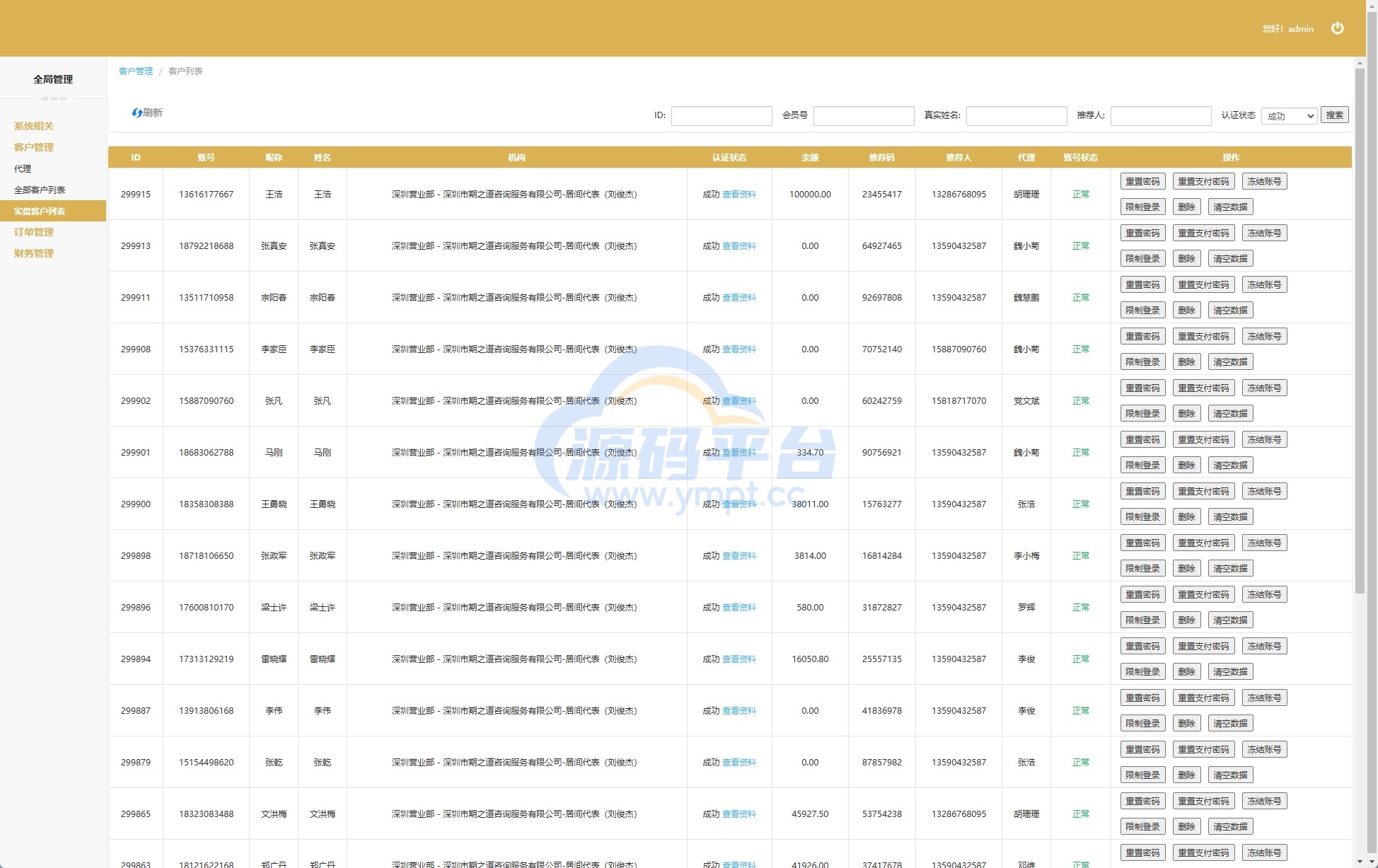This screenshot has height=868, width=1378.
Task: Click 重置密码 for ID 299901
Action: click(x=1142, y=440)
